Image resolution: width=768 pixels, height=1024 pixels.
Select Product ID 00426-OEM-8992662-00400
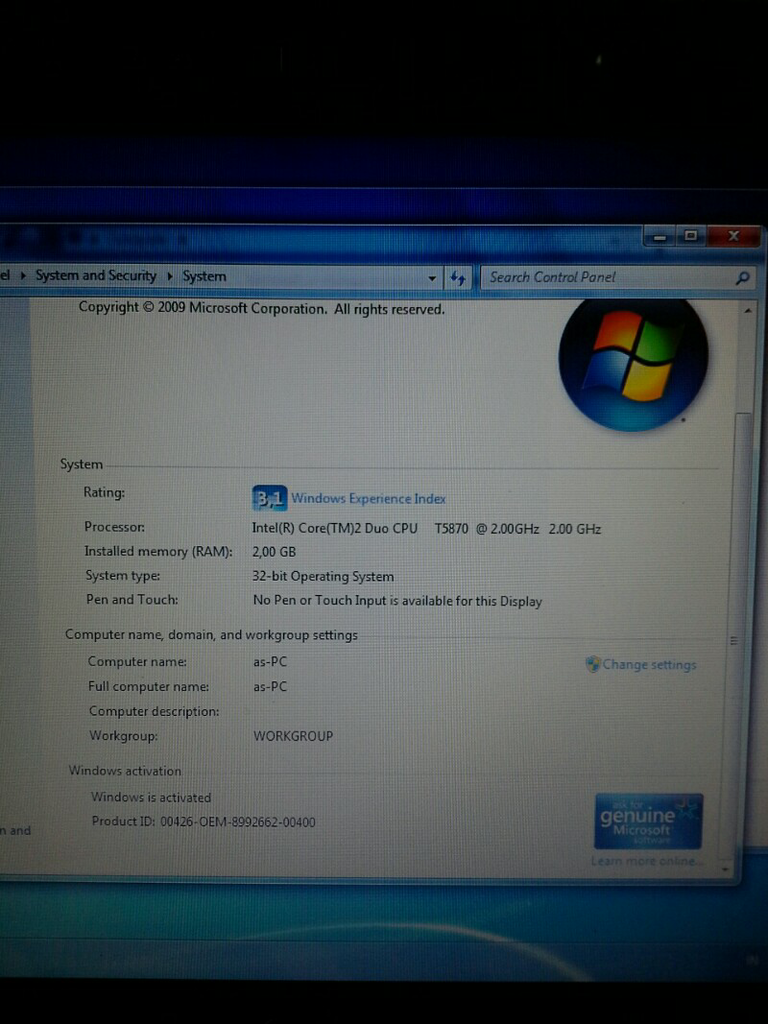click(204, 822)
